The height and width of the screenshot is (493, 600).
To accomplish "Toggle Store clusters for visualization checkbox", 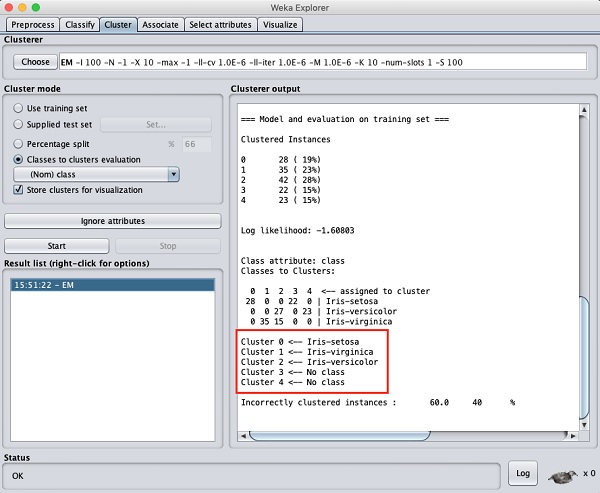I will [x=19, y=190].
